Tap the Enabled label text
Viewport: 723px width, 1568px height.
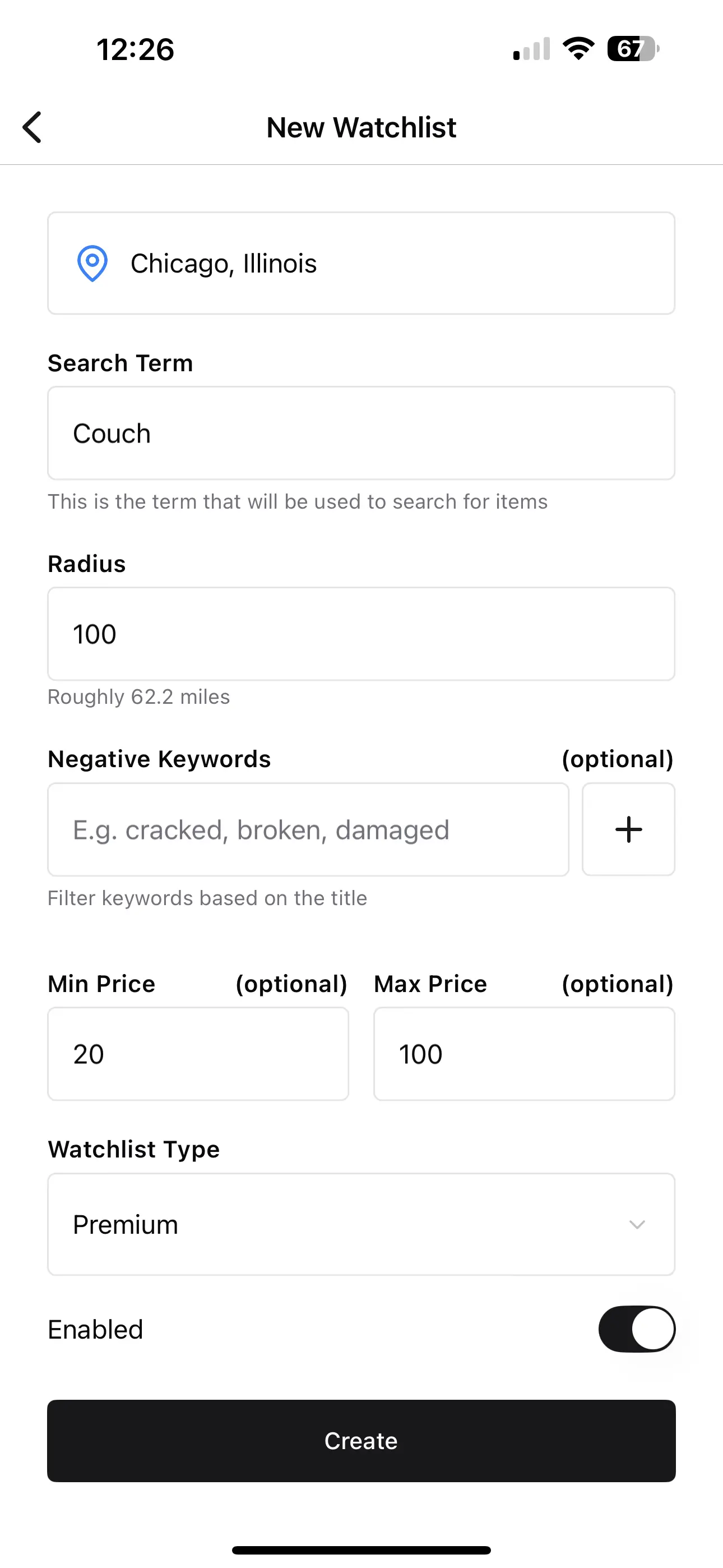pyautogui.click(x=95, y=1330)
